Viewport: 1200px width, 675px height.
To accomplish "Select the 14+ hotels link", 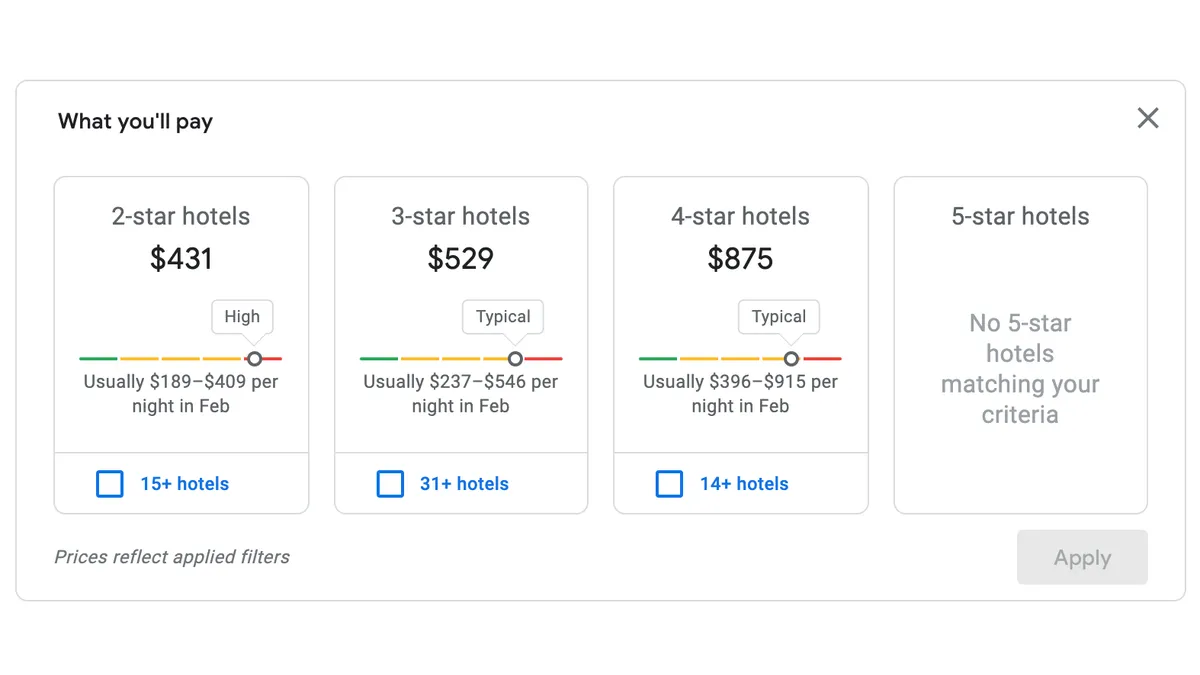I will 744,484.
